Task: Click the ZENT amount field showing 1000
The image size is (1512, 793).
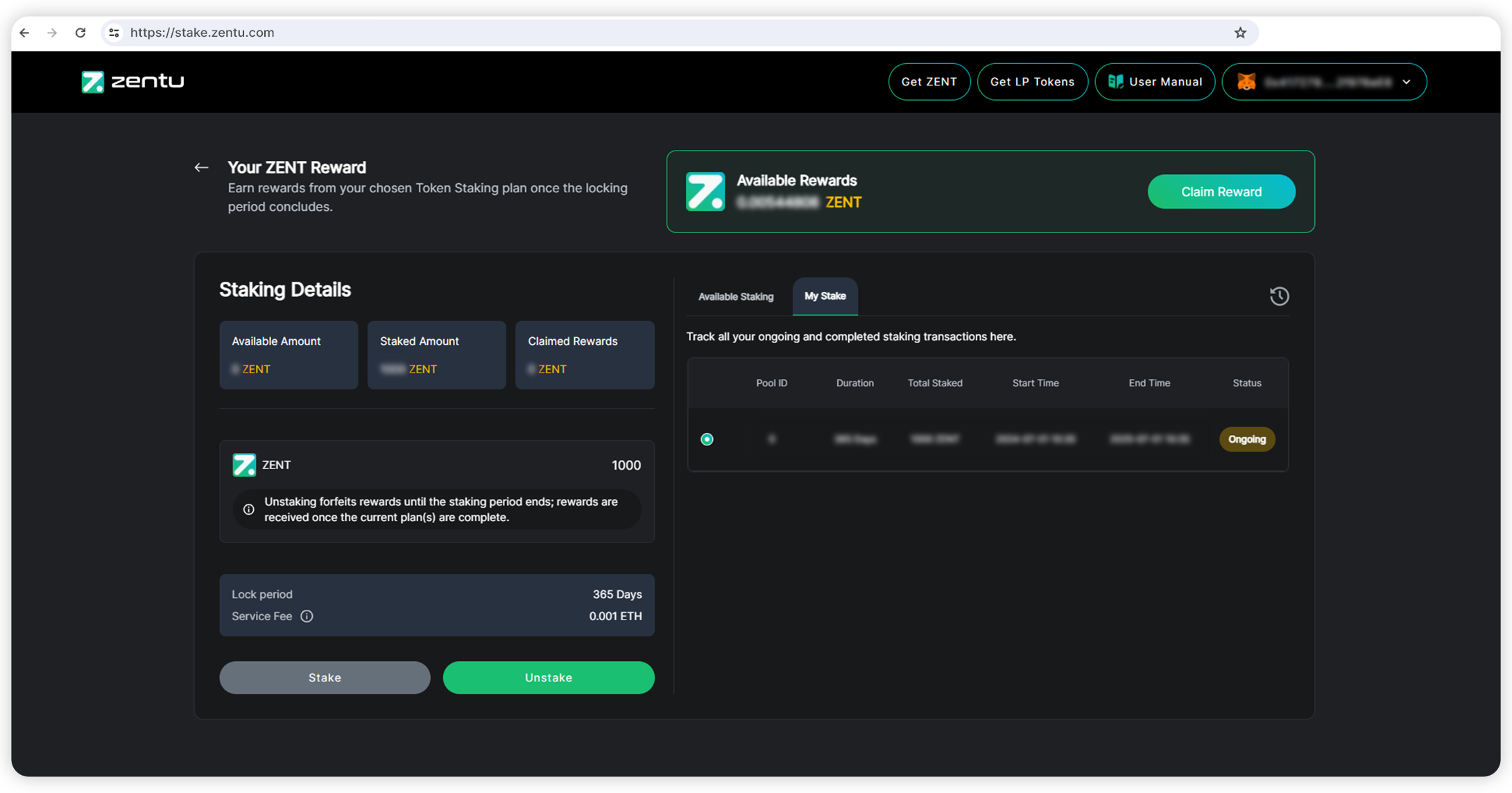Action: [x=626, y=466]
